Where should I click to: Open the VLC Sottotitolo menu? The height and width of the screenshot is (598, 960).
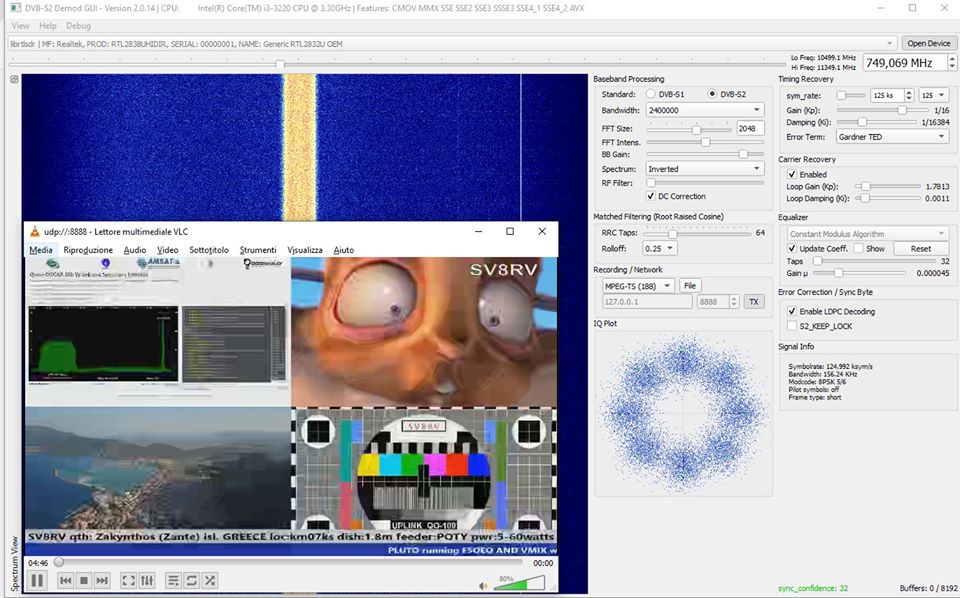point(209,250)
